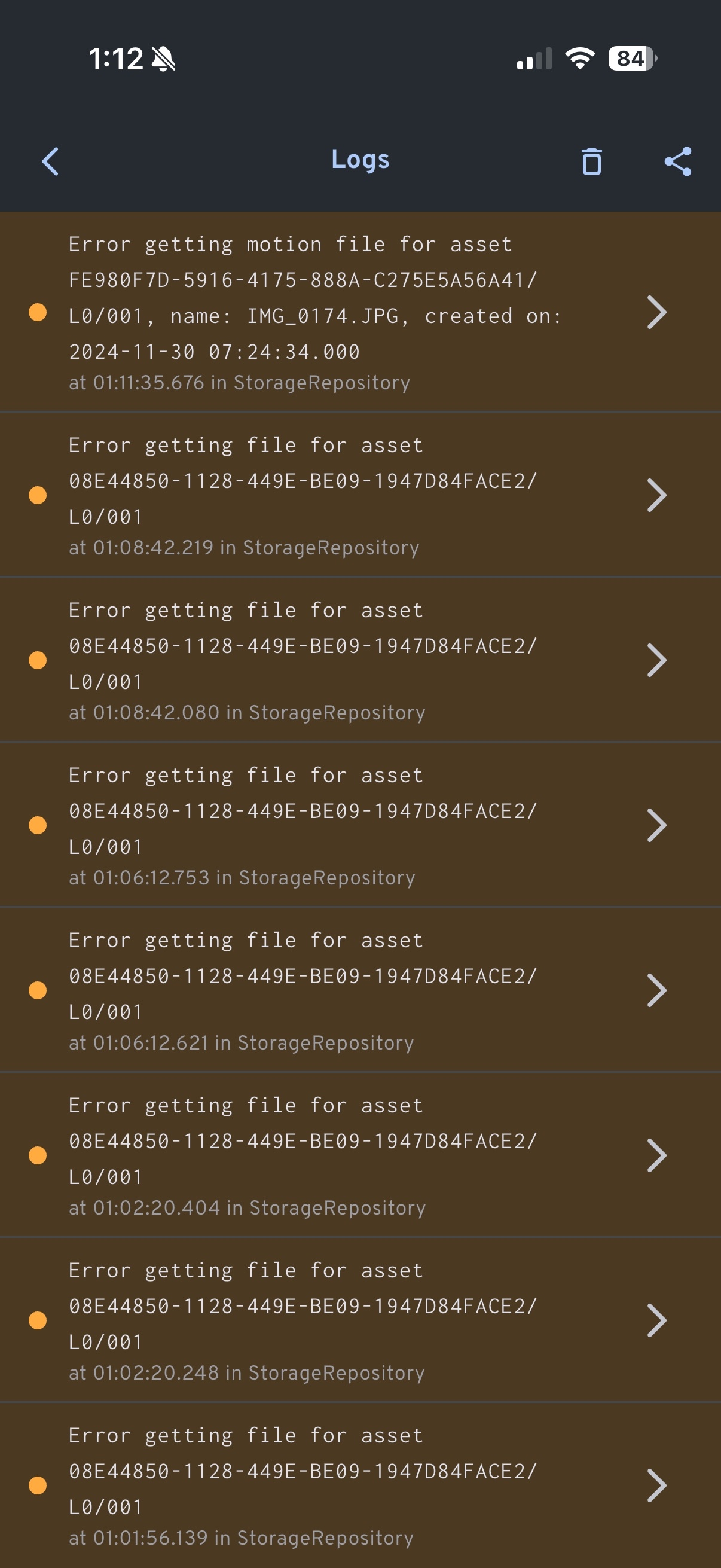The image size is (721, 1568).
Task: Tap the 1:12 clock in status bar
Action: click(115, 59)
